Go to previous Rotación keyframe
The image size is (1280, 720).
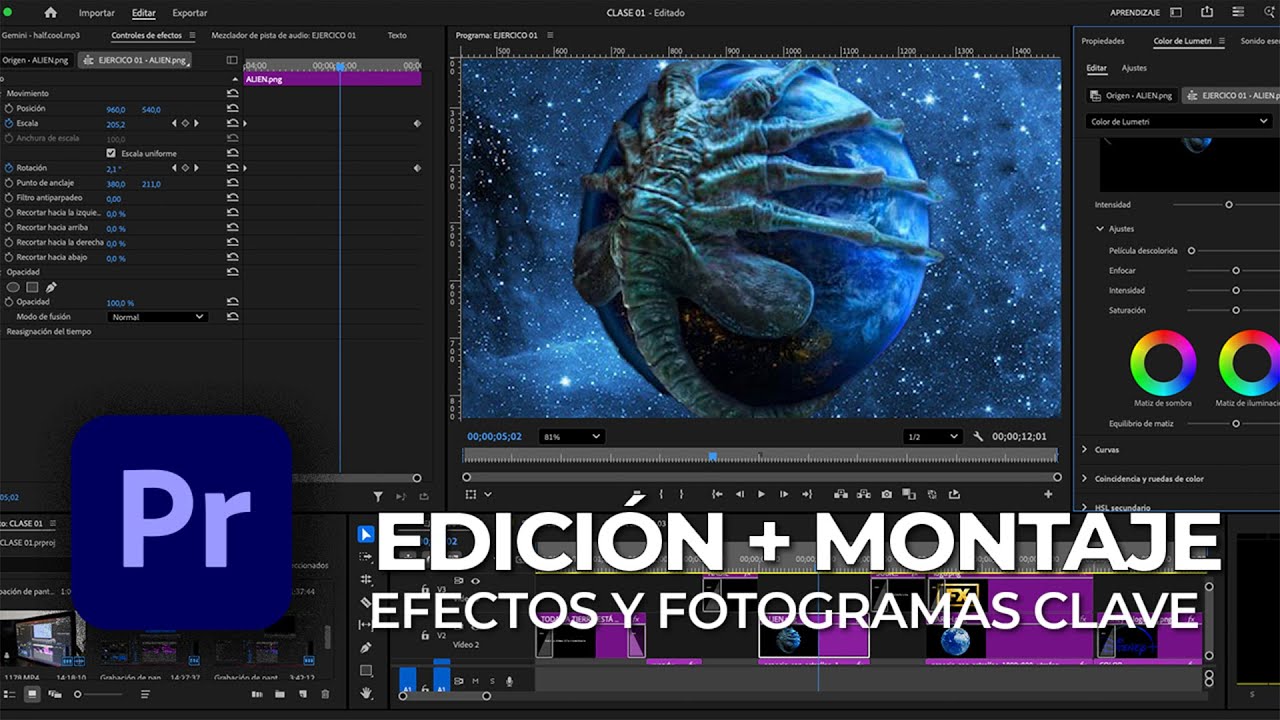click(x=174, y=169)
